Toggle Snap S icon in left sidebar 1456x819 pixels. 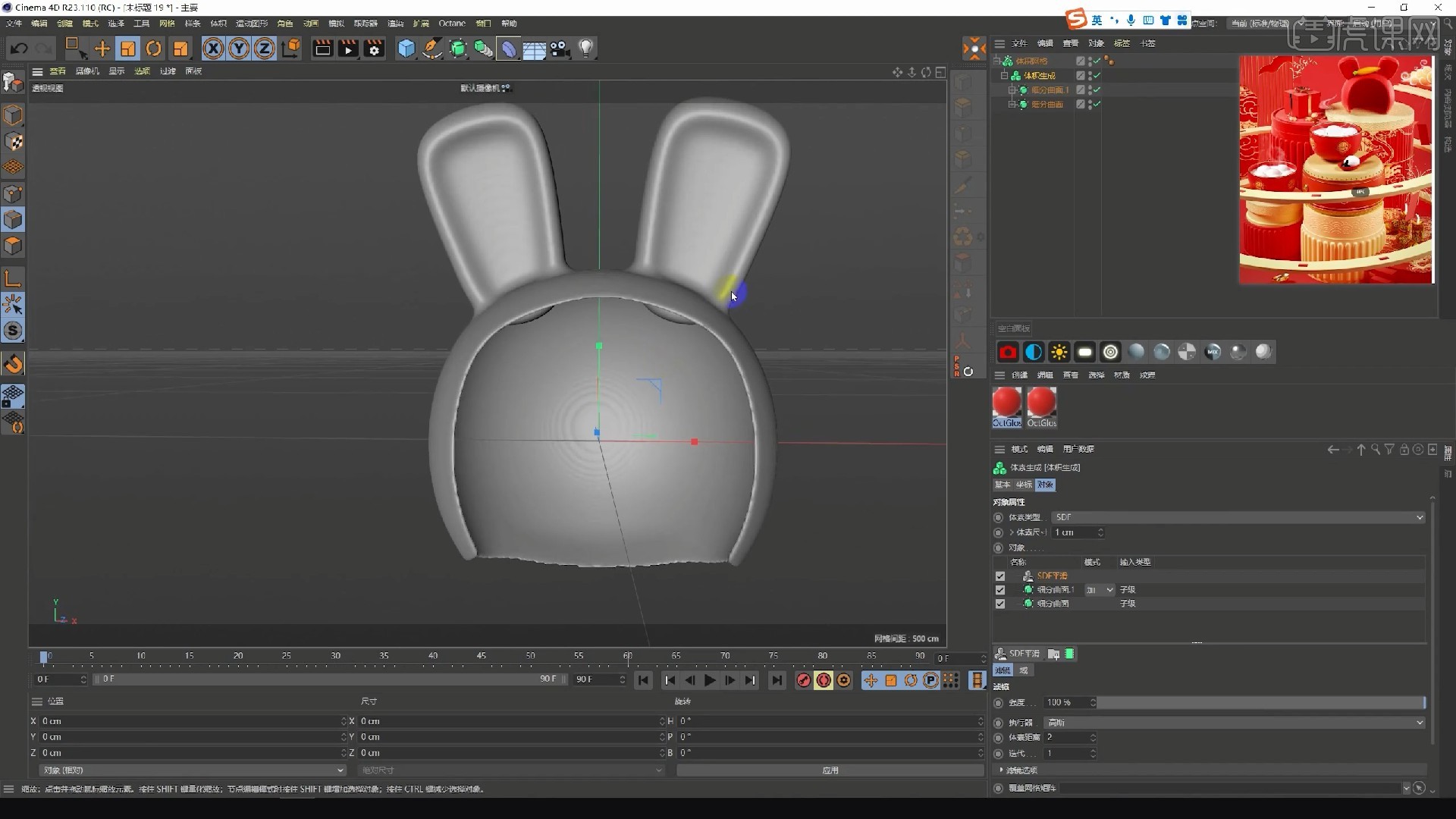13,331
